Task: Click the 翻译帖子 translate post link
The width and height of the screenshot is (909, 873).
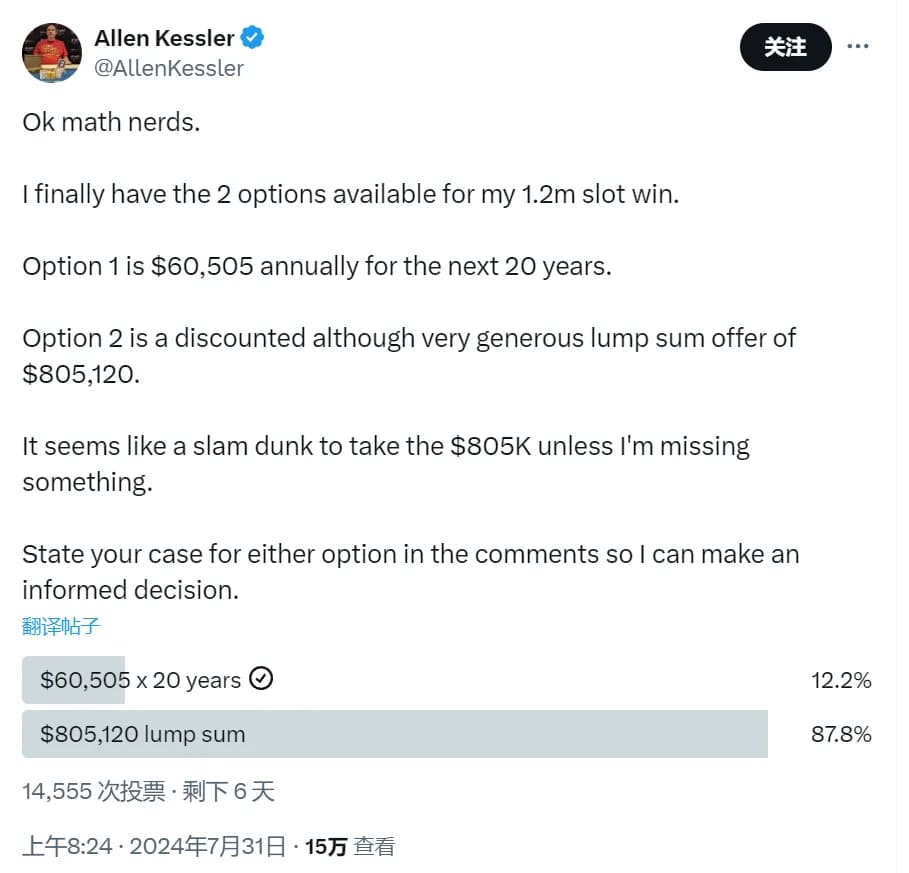Action: [x=61, y=627]
